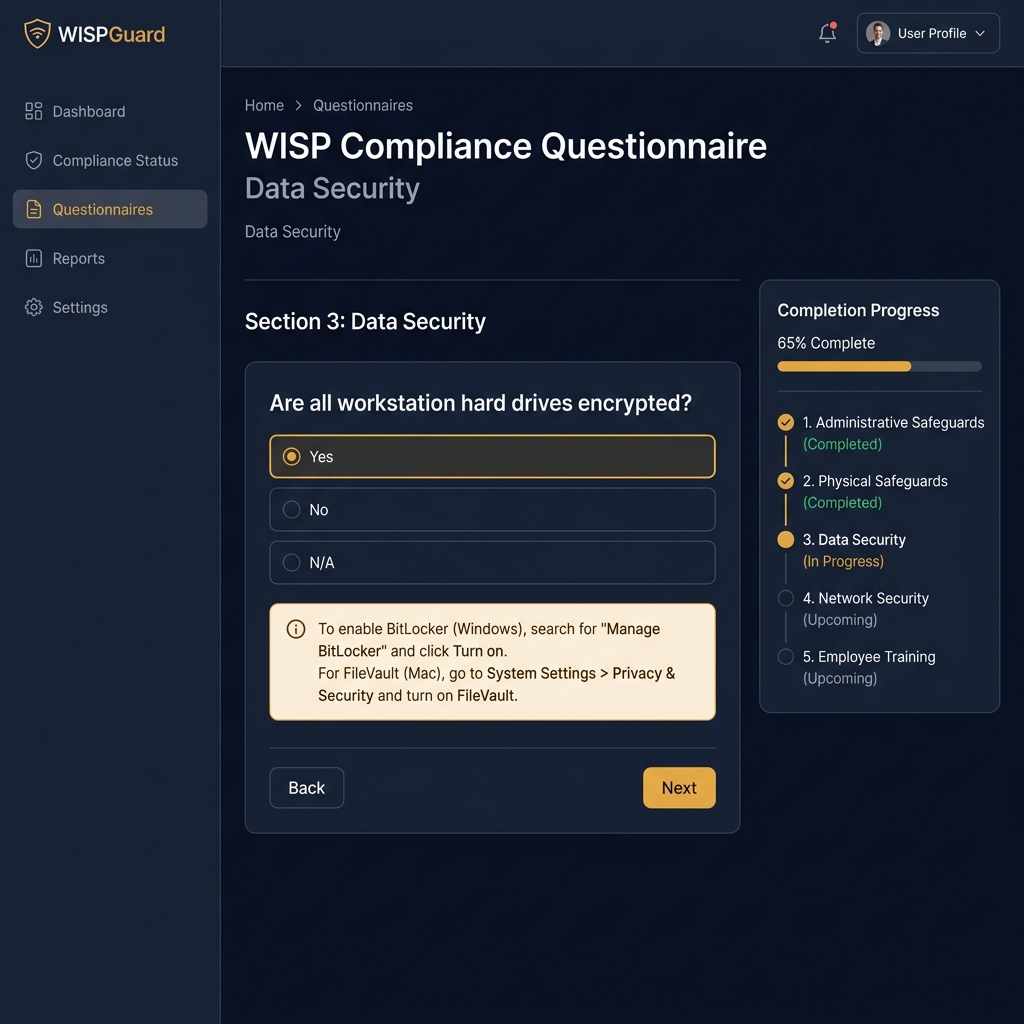
Task: Click the 4. Network Security step label
Action: pyautogui.click(x=865, y=598)
